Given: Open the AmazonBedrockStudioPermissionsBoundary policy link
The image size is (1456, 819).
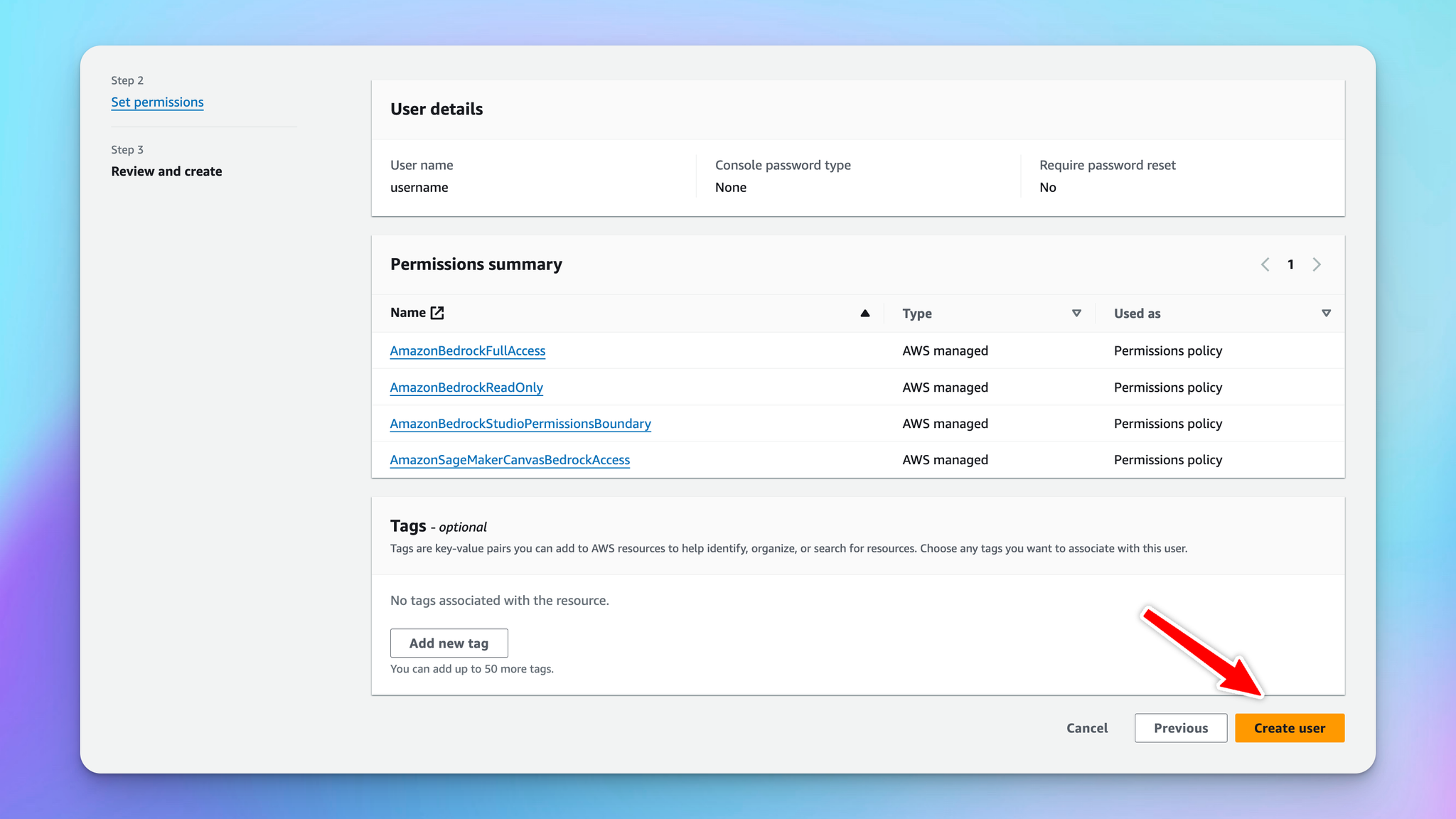Looking at the screenshot, I should 520,424.
